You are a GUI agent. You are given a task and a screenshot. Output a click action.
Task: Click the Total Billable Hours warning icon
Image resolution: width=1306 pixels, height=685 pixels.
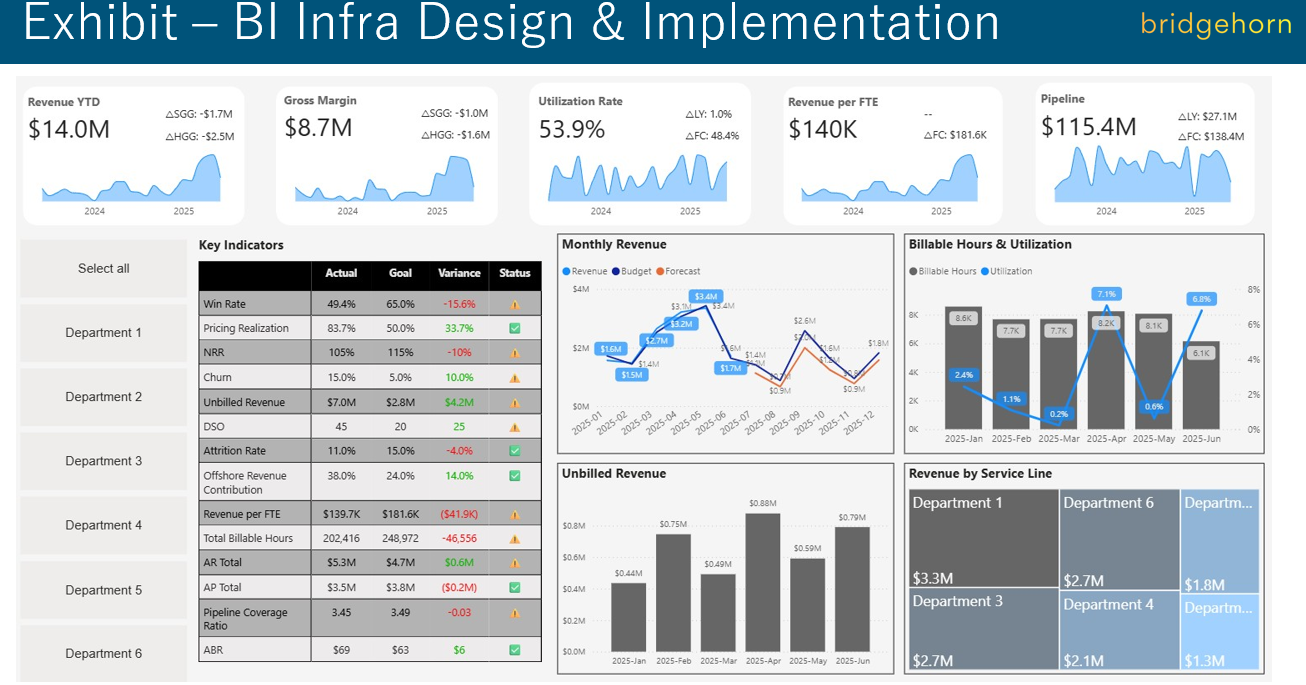[515, 538]
